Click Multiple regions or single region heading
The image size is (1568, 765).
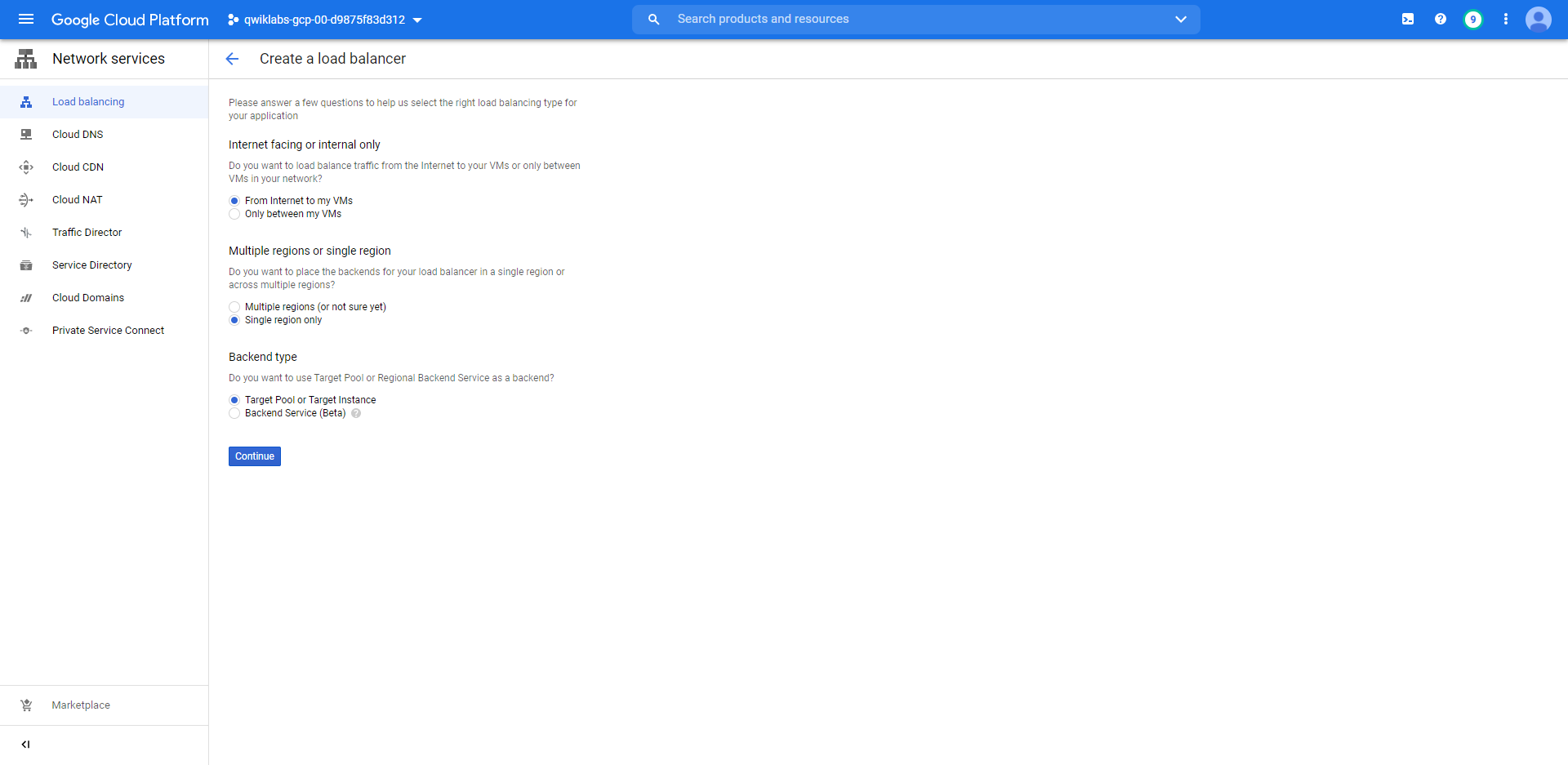click(x=310, y=251)
